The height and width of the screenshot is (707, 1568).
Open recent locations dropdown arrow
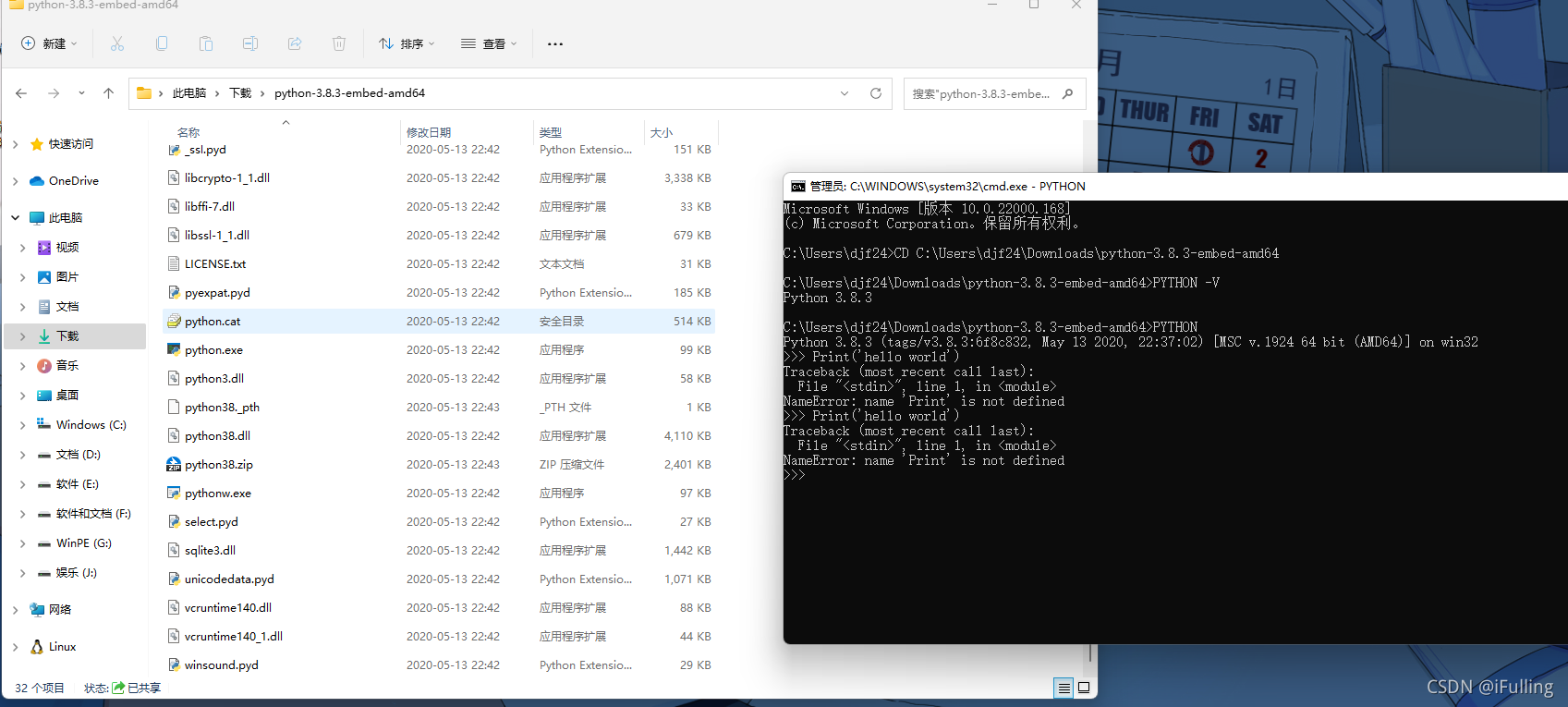tap(81, 93)
